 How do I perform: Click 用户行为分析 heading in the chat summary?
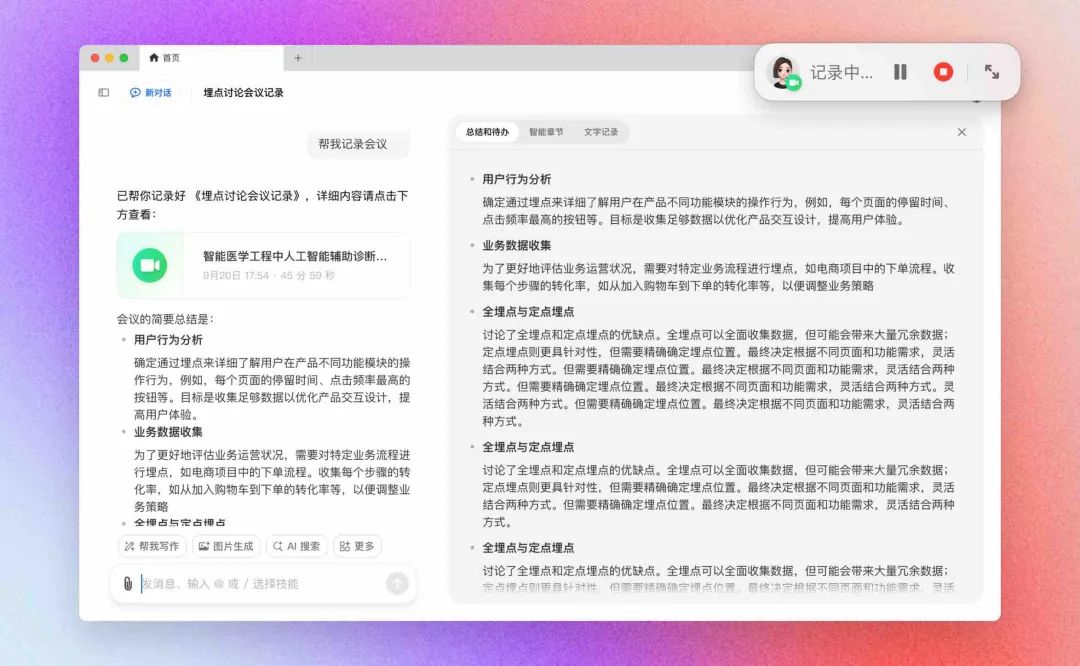pyautogui.click(x=168, y=340)
